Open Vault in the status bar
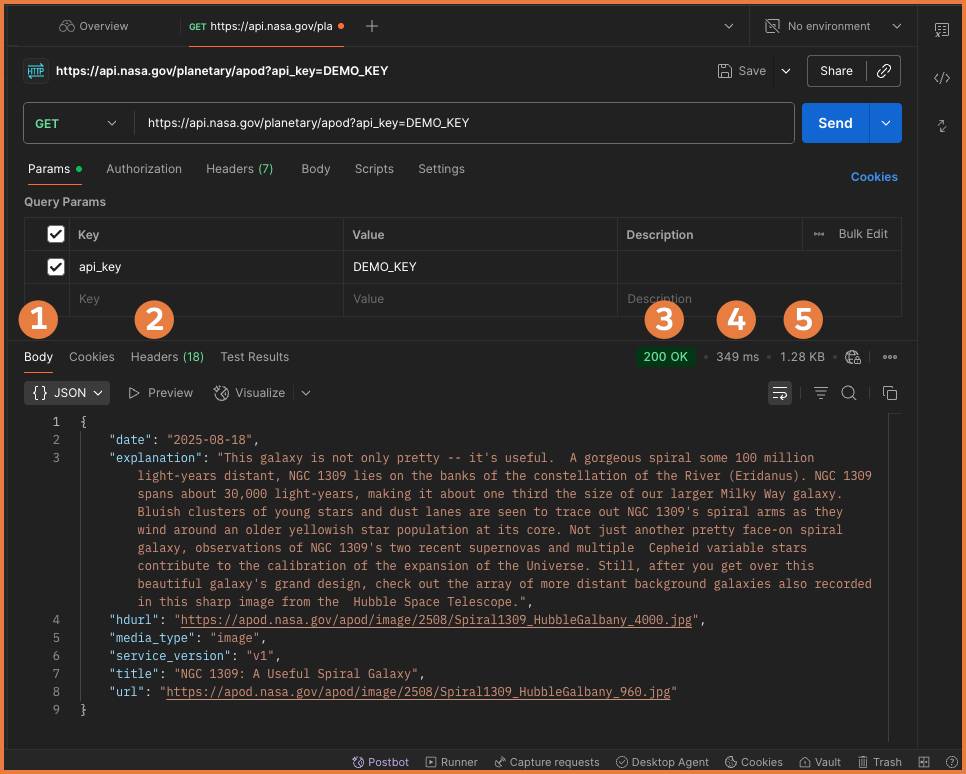The width and height of the screenshot is (966, 774). click(x=820, y=762)
